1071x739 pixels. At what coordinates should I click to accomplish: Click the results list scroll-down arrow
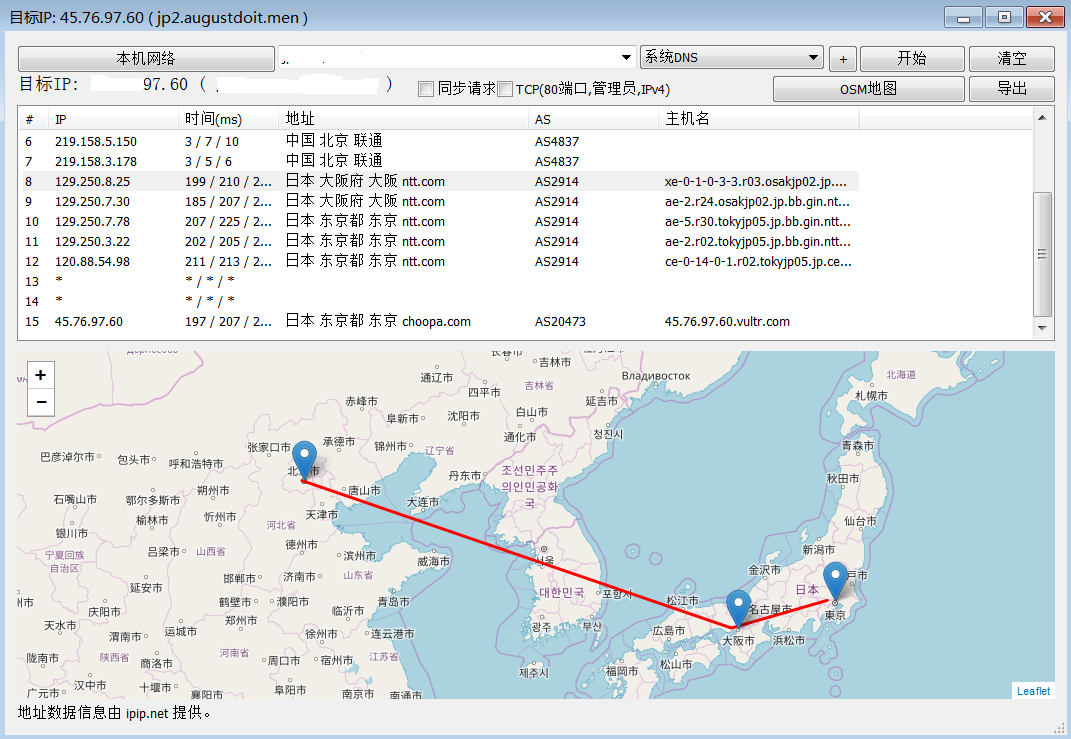(x=1042, y=329)
